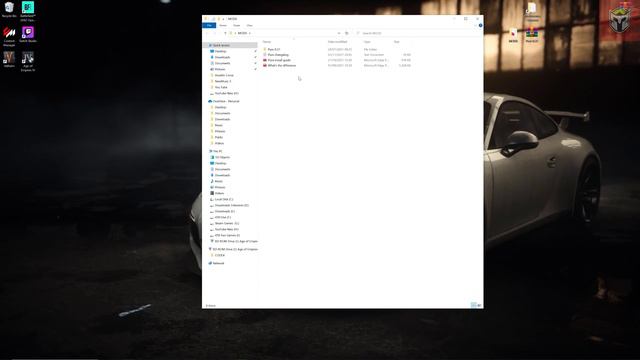640x360 pixels.
Task: Open 3D Objects under This PC
Action: (x=222, y=157)
